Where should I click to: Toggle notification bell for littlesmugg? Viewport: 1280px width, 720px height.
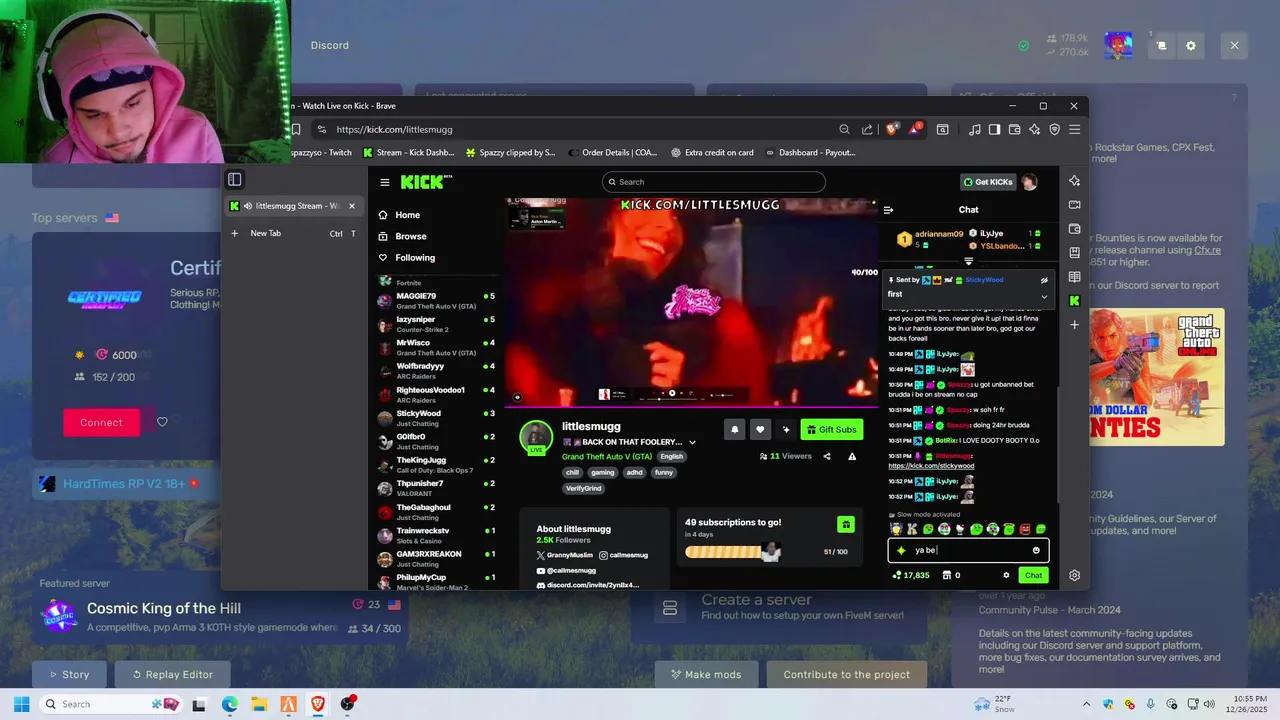pyautogui.click(x=734, y=429)
